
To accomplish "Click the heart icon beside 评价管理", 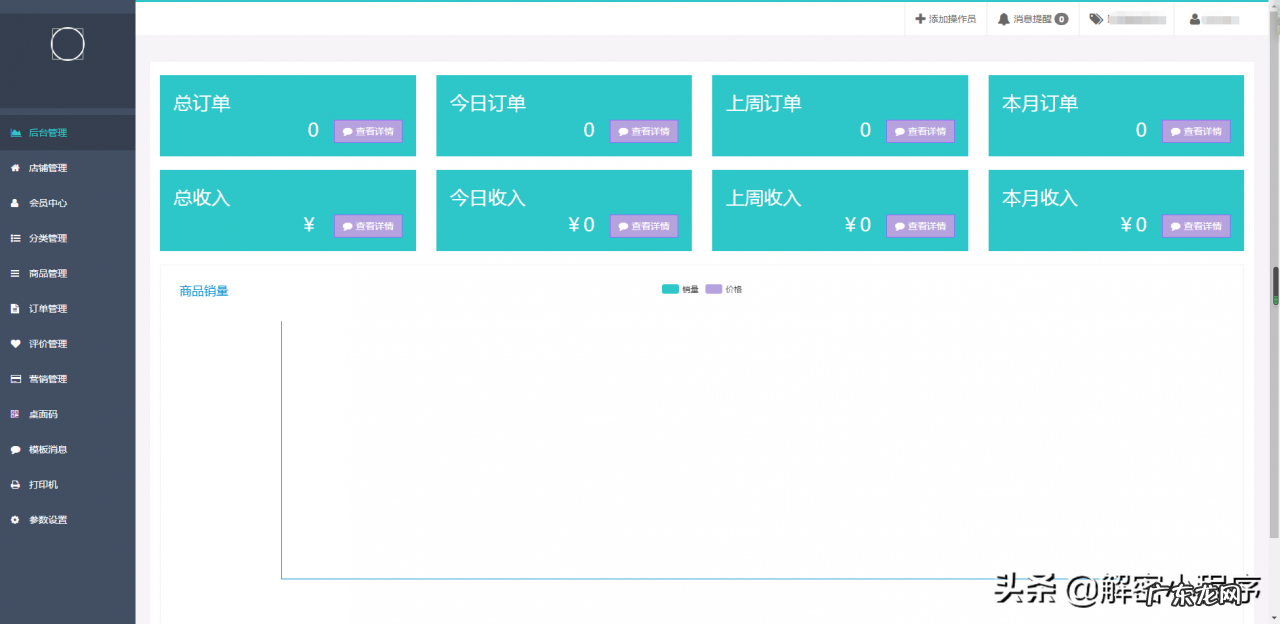I will point(15,344).
